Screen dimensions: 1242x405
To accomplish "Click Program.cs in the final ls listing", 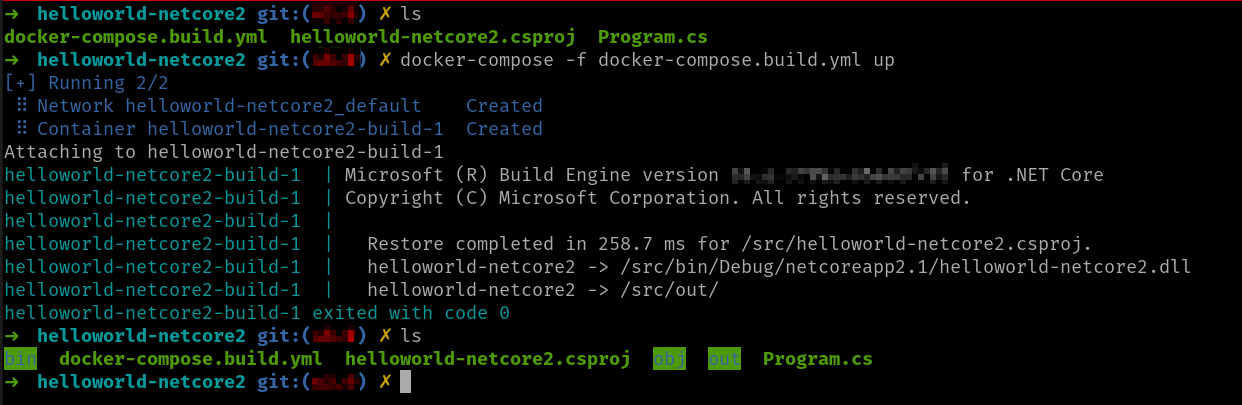I will 817,359.
